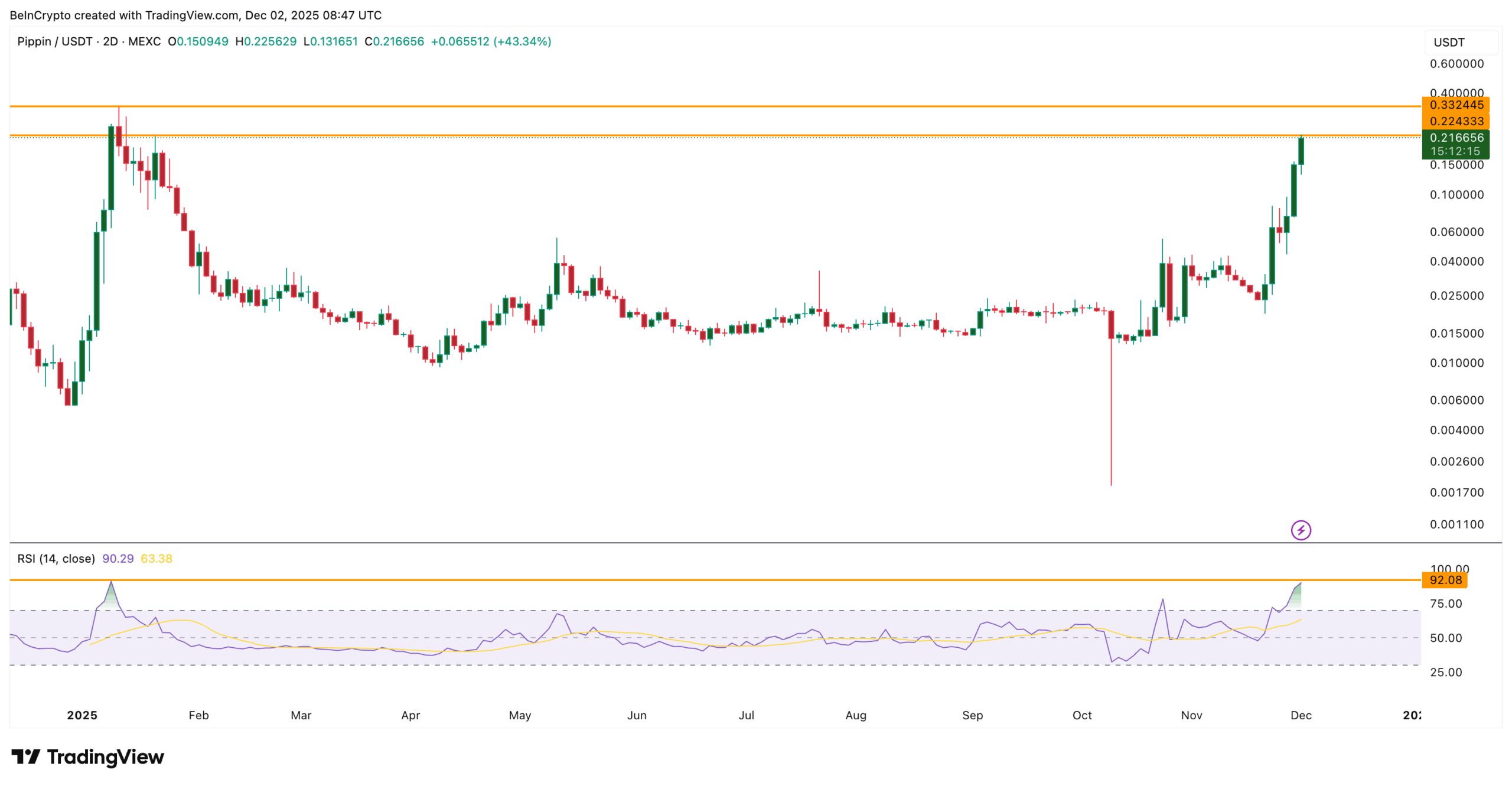Click the May label on time axis
The image size is (1512, 786).
point(520,715)
